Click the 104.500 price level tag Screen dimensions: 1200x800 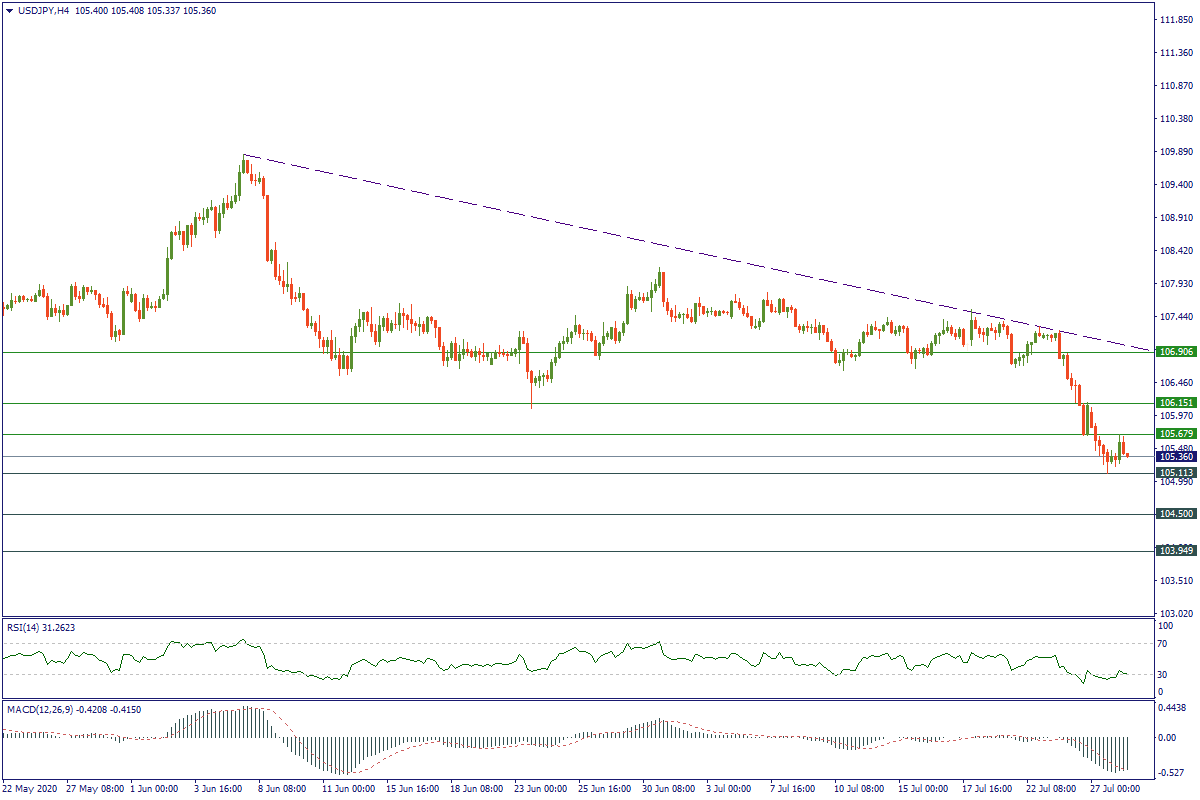pos(1175,514)
